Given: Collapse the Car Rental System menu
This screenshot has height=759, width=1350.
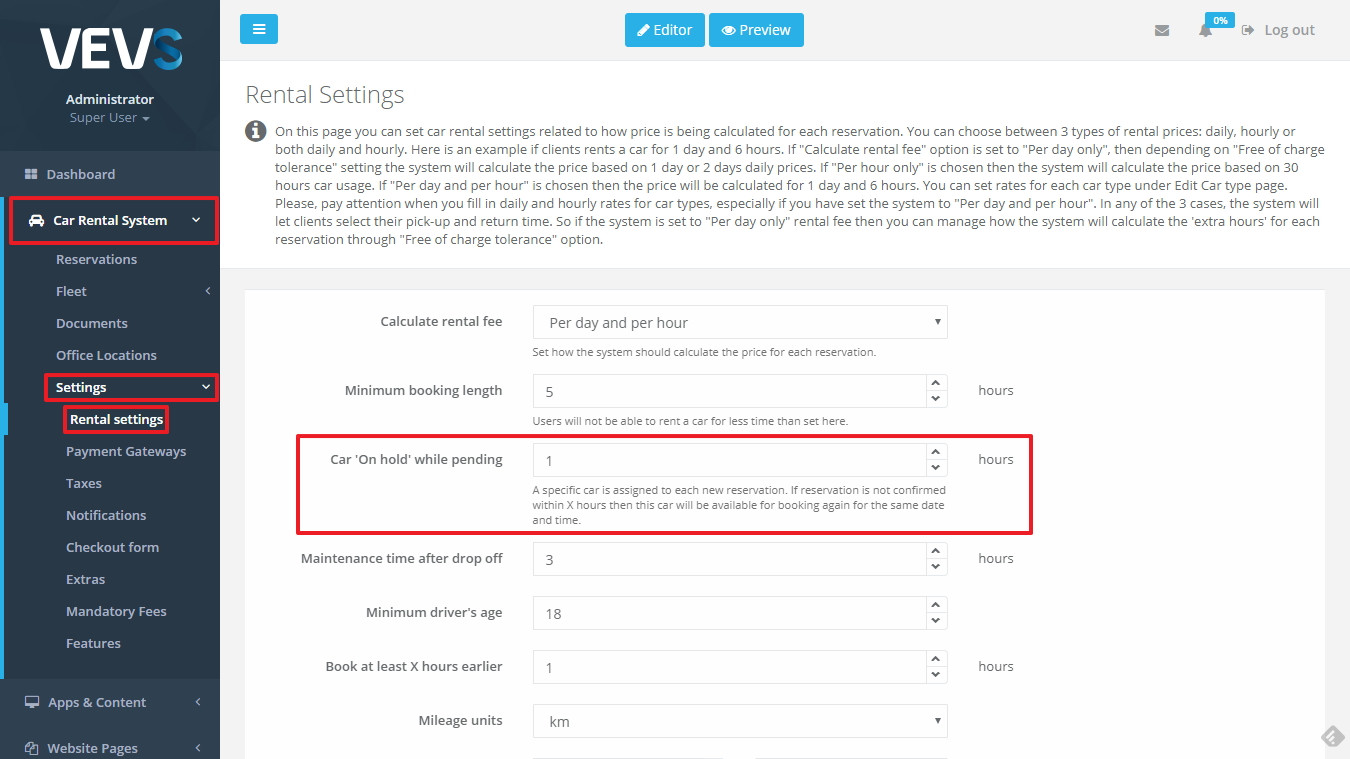Looking at the screenshot, I should (113, 220).
